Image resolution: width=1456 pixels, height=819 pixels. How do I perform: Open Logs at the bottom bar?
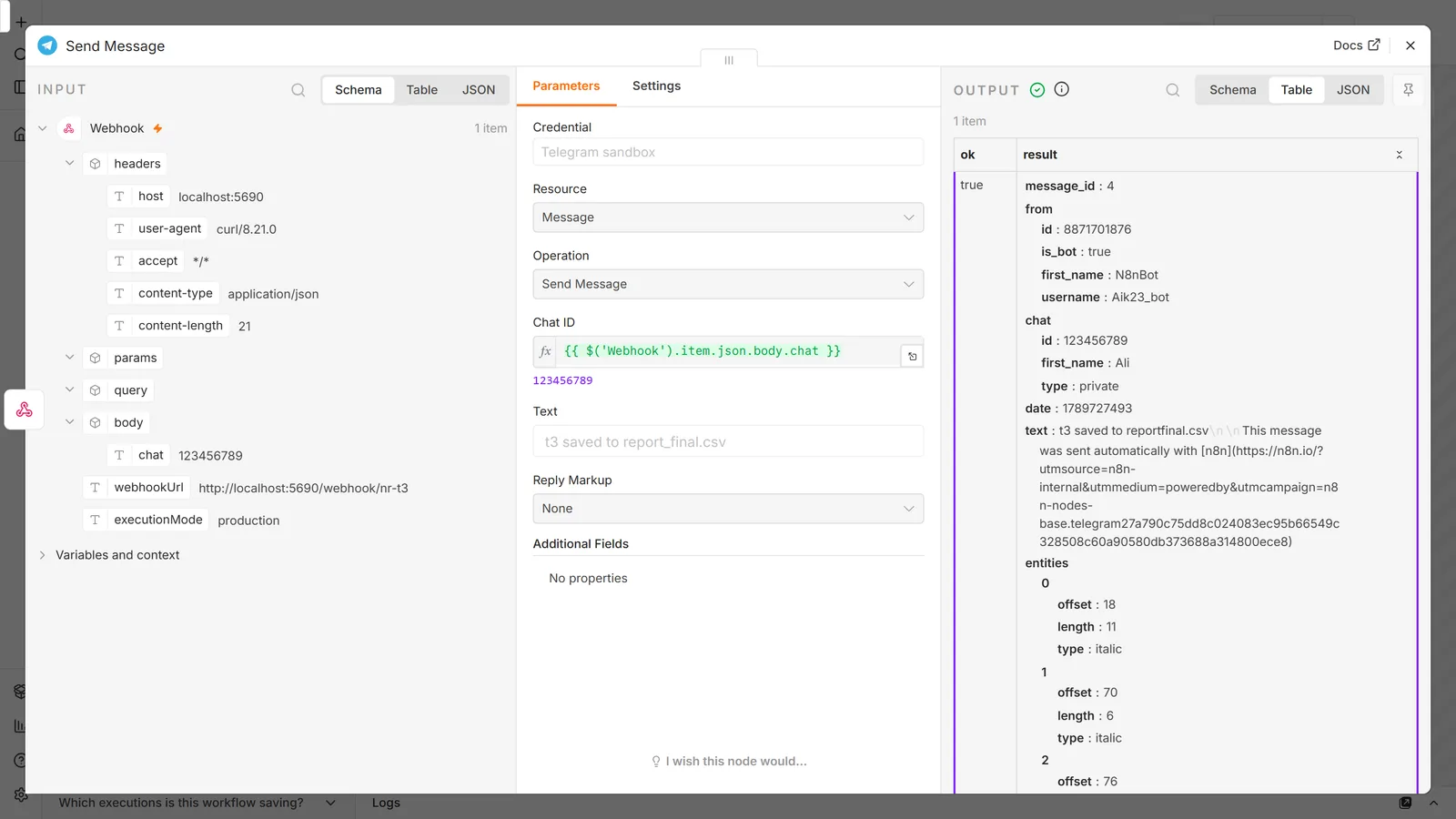point(386,803)
